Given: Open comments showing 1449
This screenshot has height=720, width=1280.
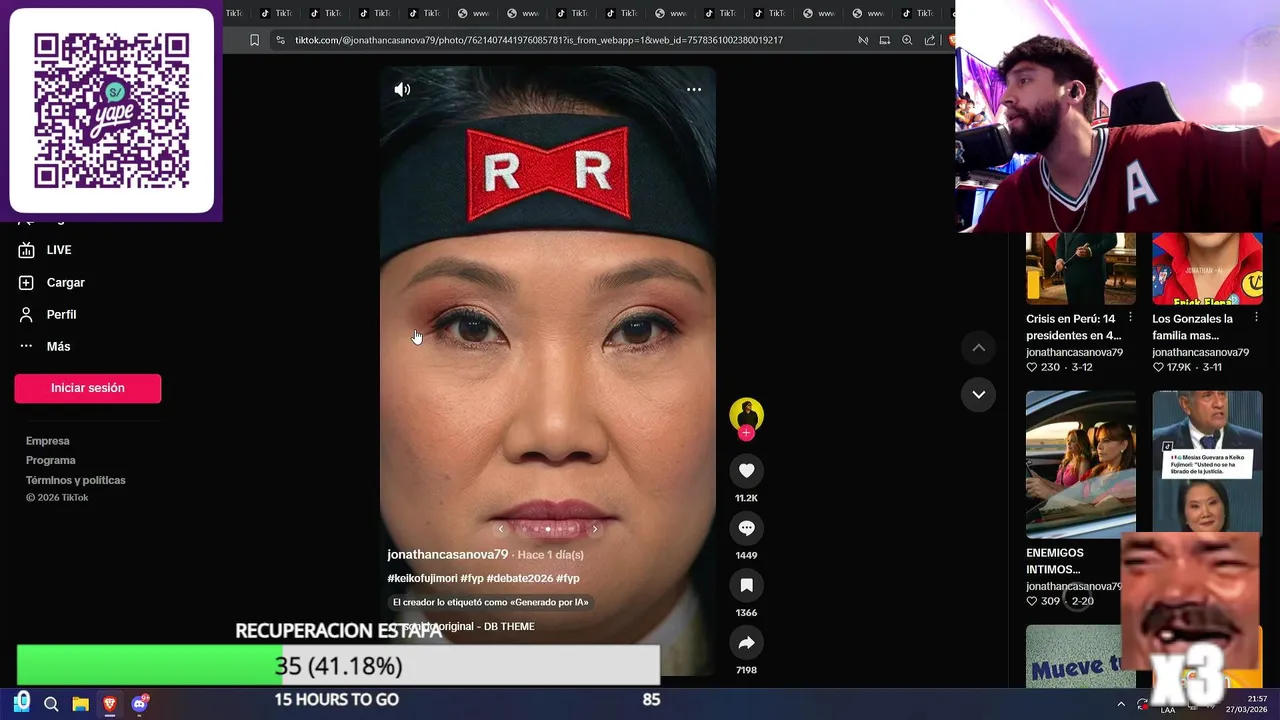Looking at the screenshot, I should pos(746,528).
